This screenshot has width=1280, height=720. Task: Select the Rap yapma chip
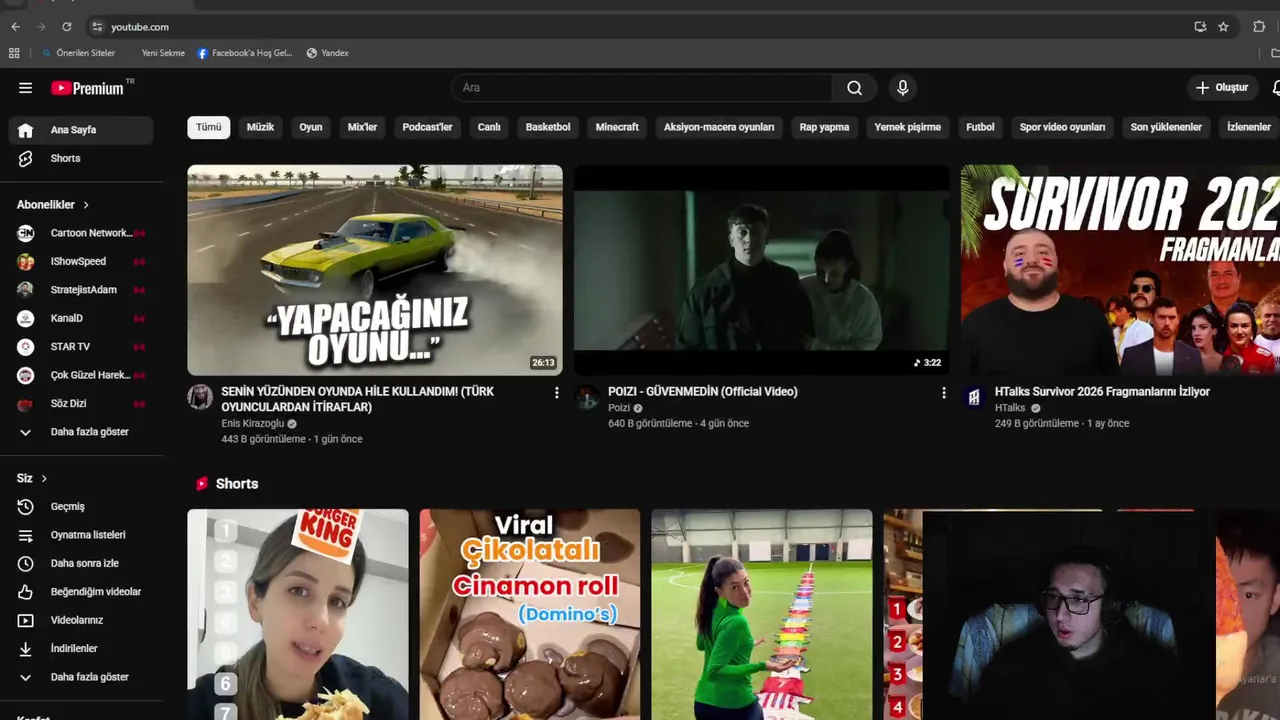coord(824,127)
